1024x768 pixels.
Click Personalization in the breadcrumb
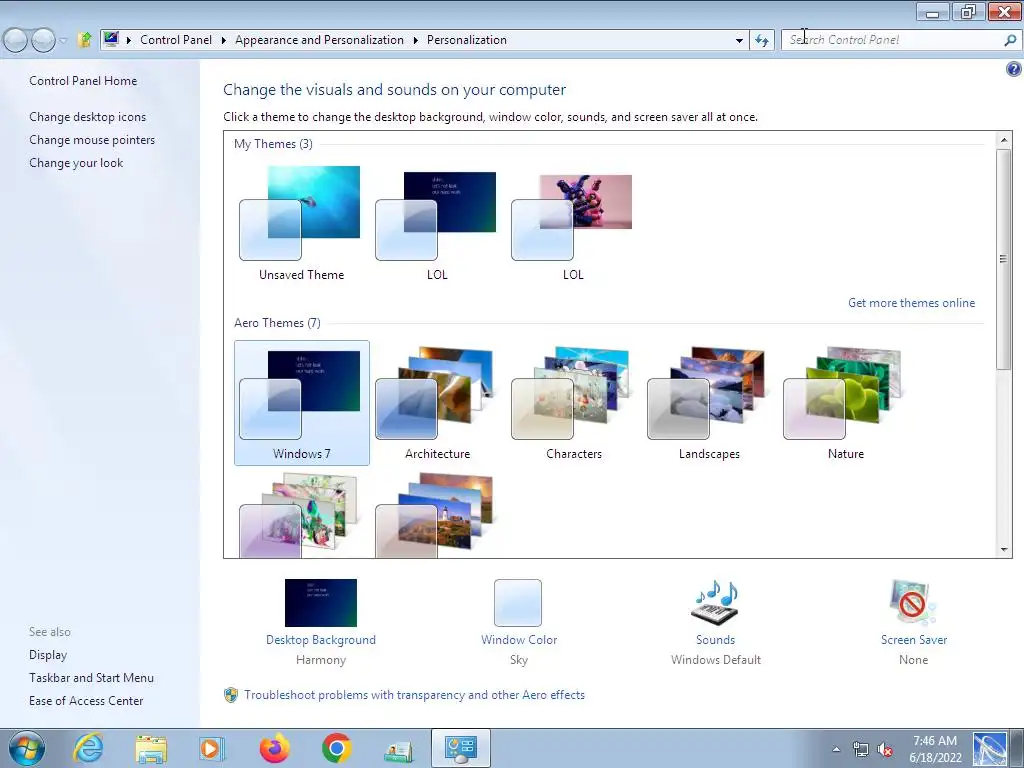coord(466,40)
